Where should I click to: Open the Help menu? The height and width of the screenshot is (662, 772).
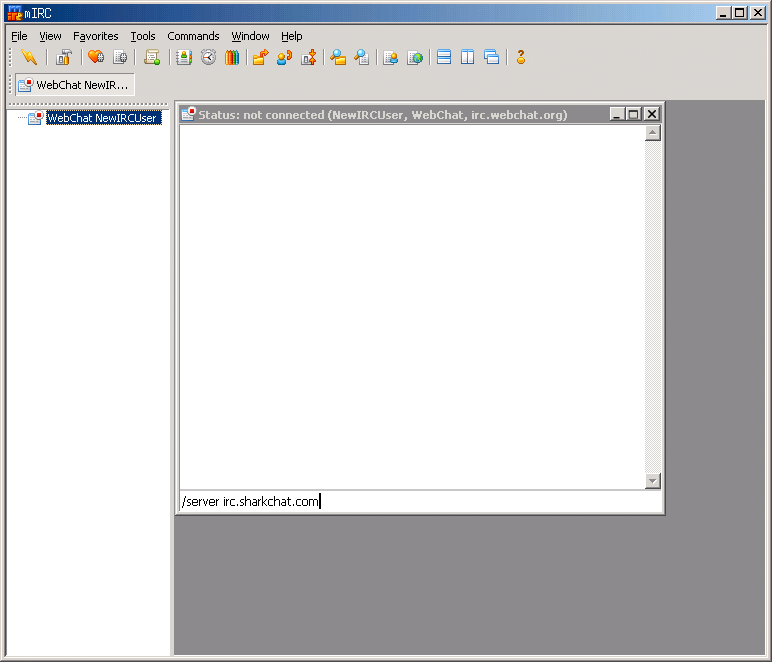point(291,36)
